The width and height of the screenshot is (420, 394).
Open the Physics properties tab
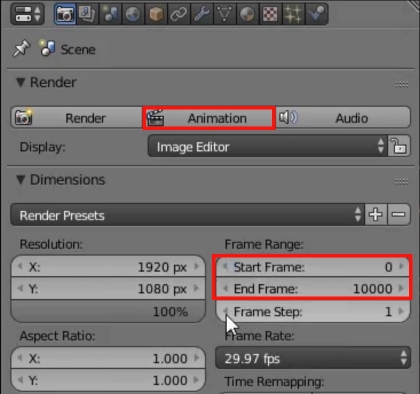pos(316,14)
